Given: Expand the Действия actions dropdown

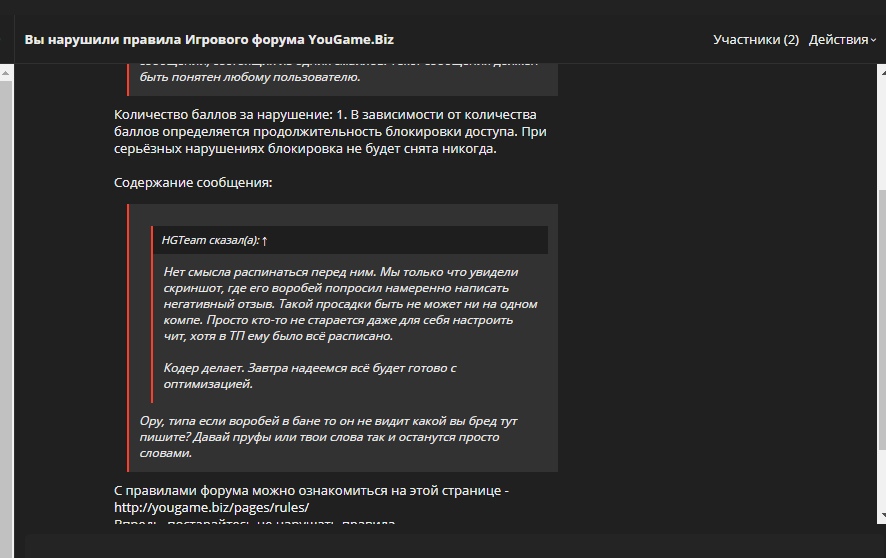Looking at the screenshot, I should 842,40.
